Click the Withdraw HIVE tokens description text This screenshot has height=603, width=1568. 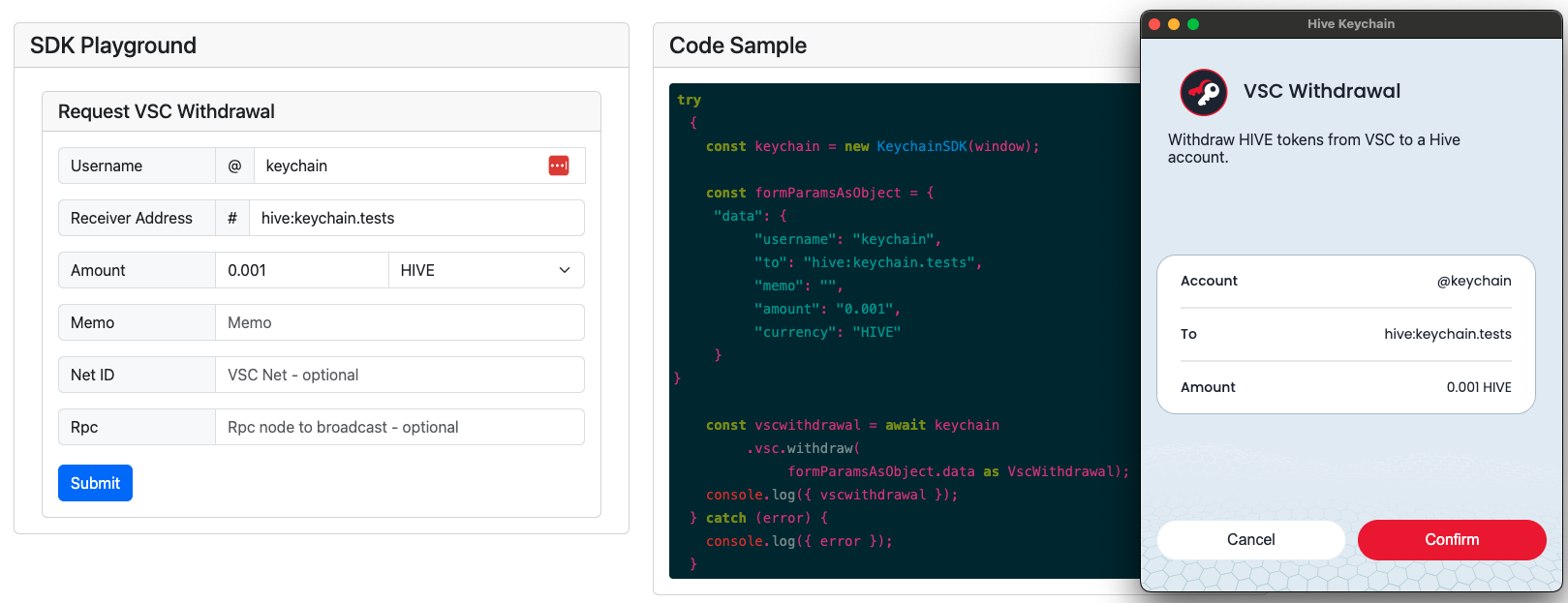(1314, 148)
